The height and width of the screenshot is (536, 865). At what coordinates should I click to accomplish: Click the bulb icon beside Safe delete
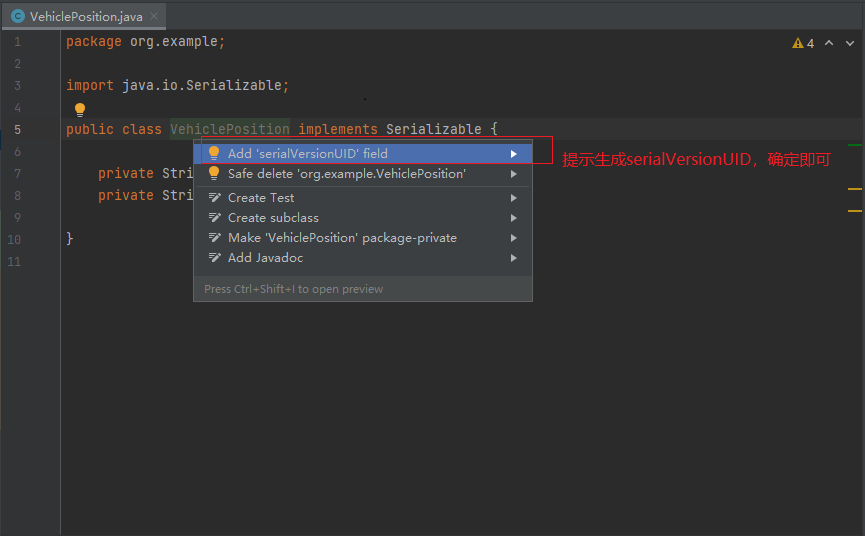pyautogui.click(x=214, y=174)
